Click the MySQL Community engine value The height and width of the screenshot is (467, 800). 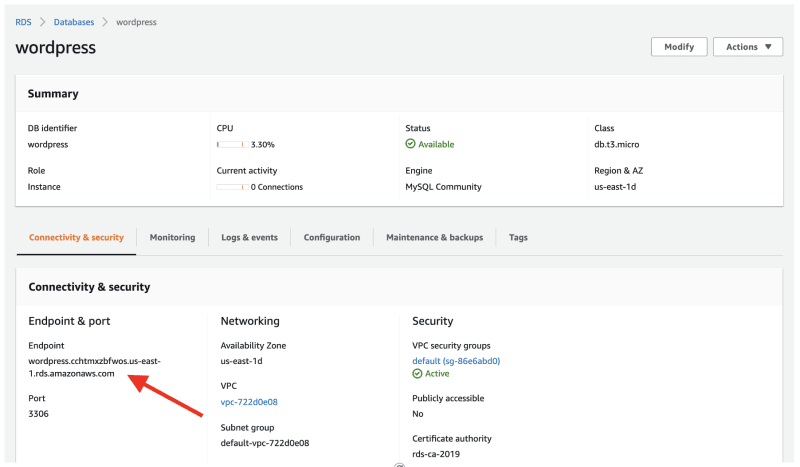click(443, 187)
